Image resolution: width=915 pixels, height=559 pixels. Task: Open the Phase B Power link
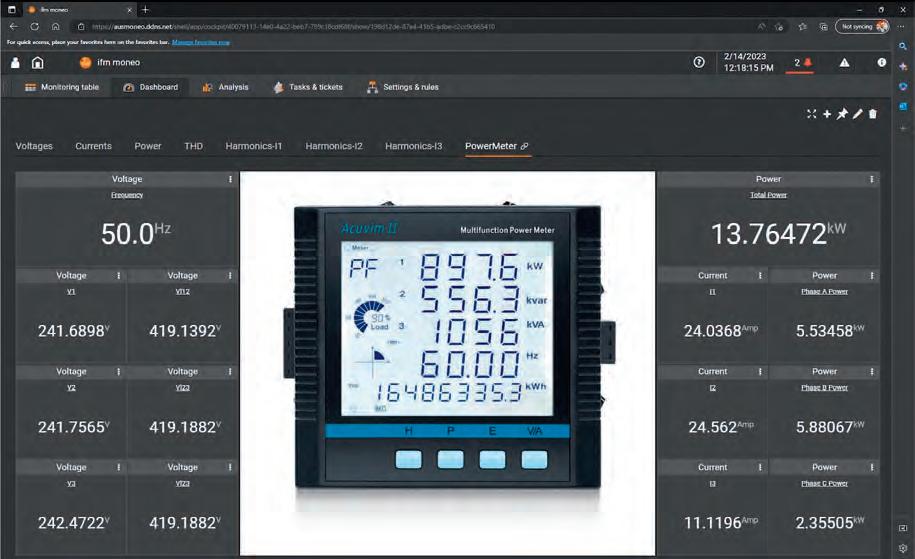pyautogui.click(x=824, y=387)
